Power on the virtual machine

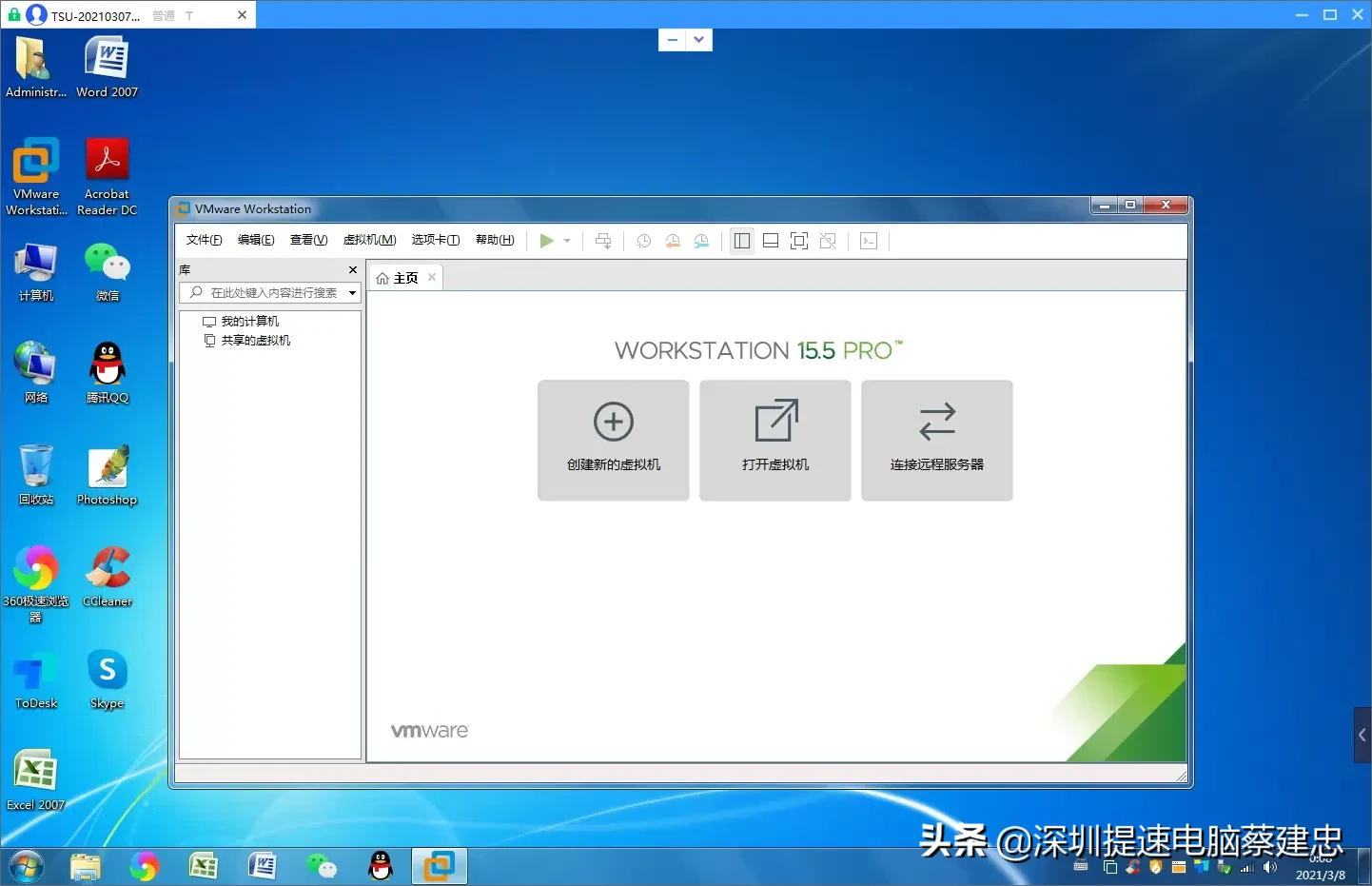pyautogui.click(x=547, y=241)
